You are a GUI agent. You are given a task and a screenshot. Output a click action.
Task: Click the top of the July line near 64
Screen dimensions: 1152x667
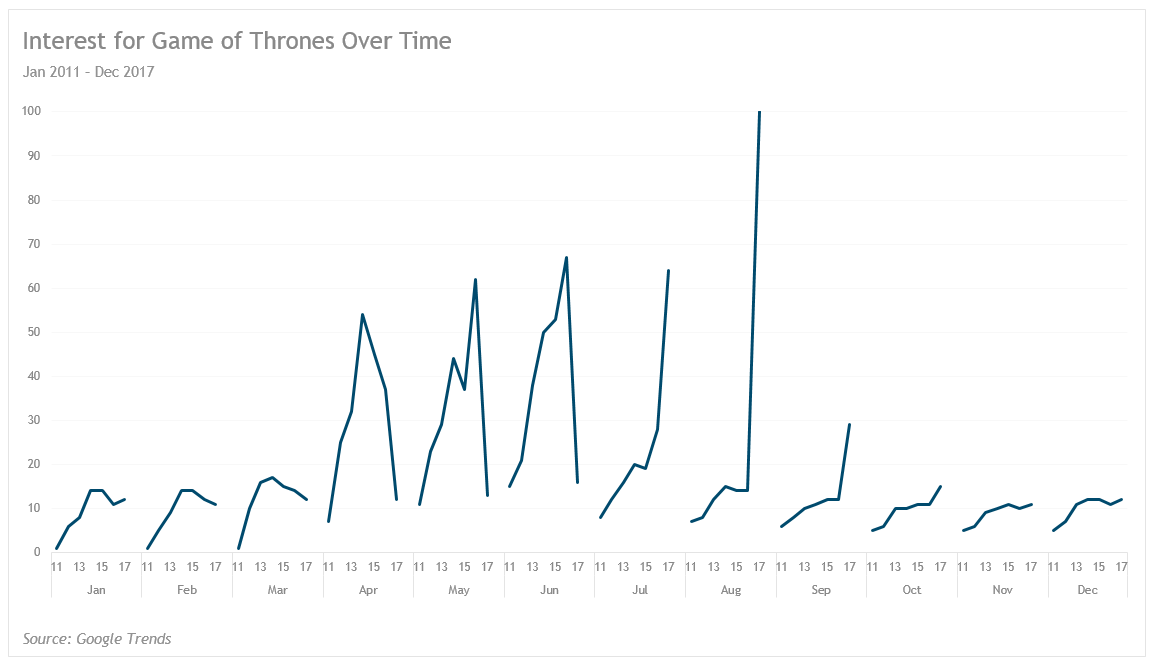point(668,270)
